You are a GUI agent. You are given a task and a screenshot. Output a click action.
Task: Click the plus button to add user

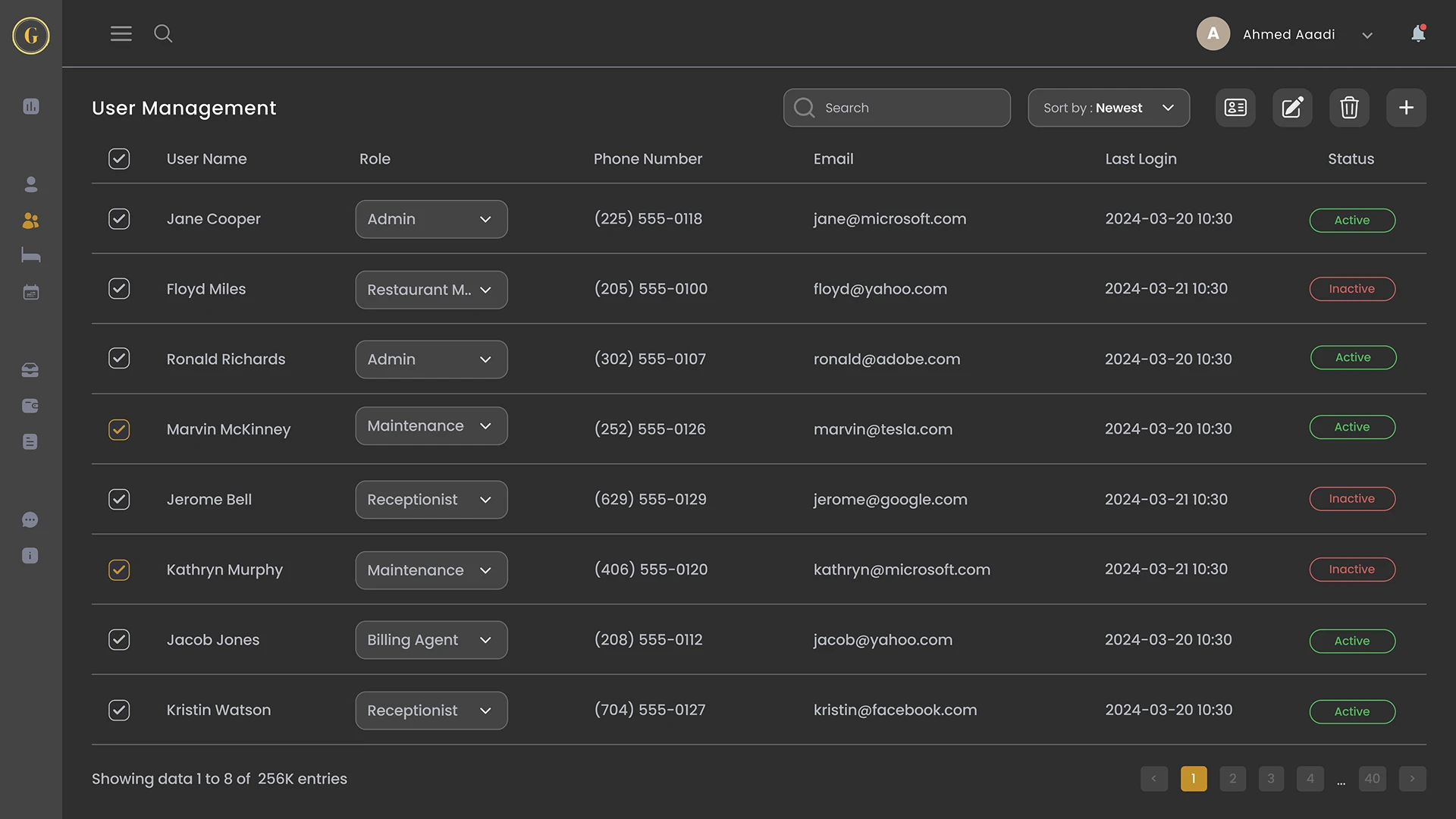pos(1406,107)
